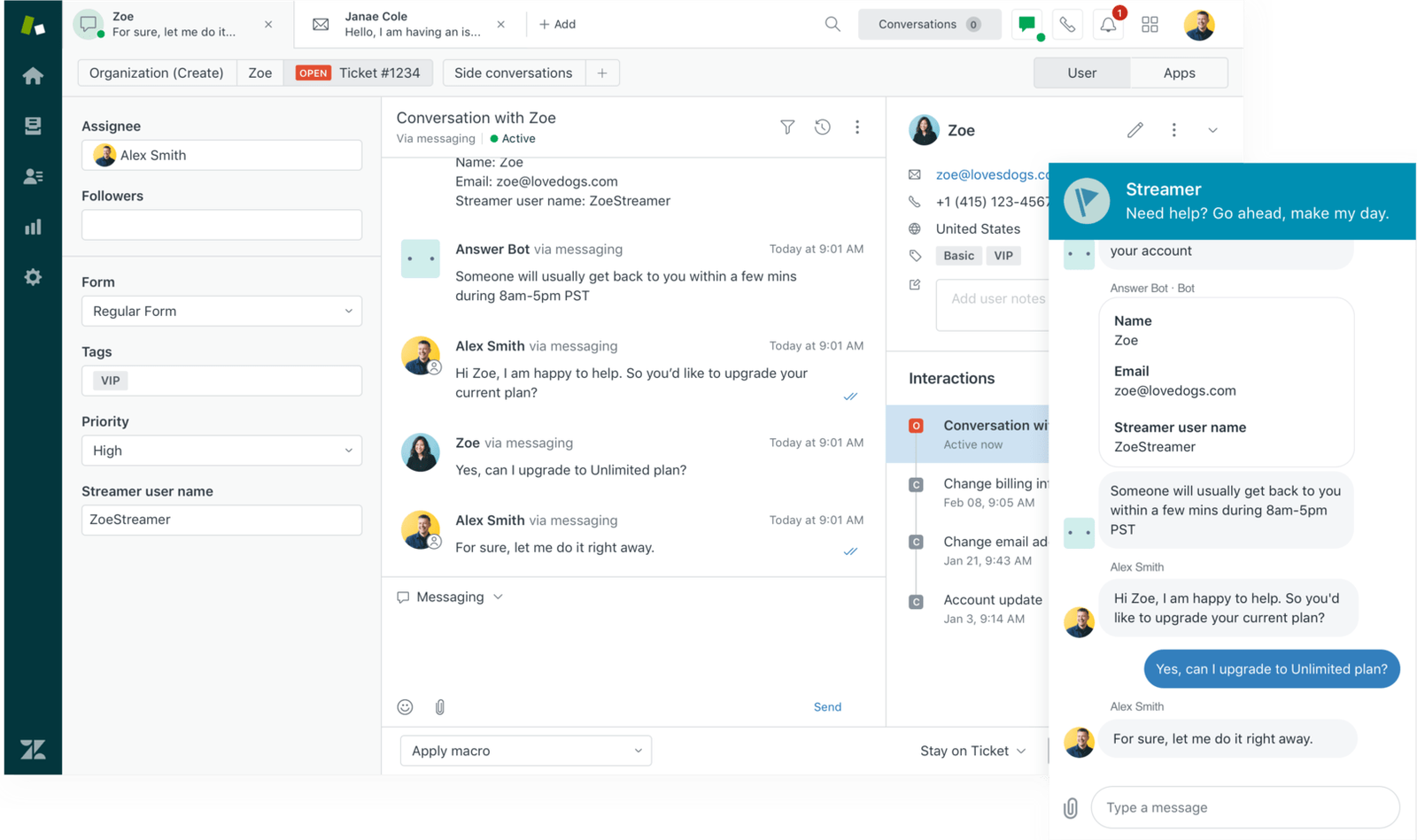Open Zoe's email link zoe@lovedogs.com
The image size is (1417, 840).
(x=983, y=174)
